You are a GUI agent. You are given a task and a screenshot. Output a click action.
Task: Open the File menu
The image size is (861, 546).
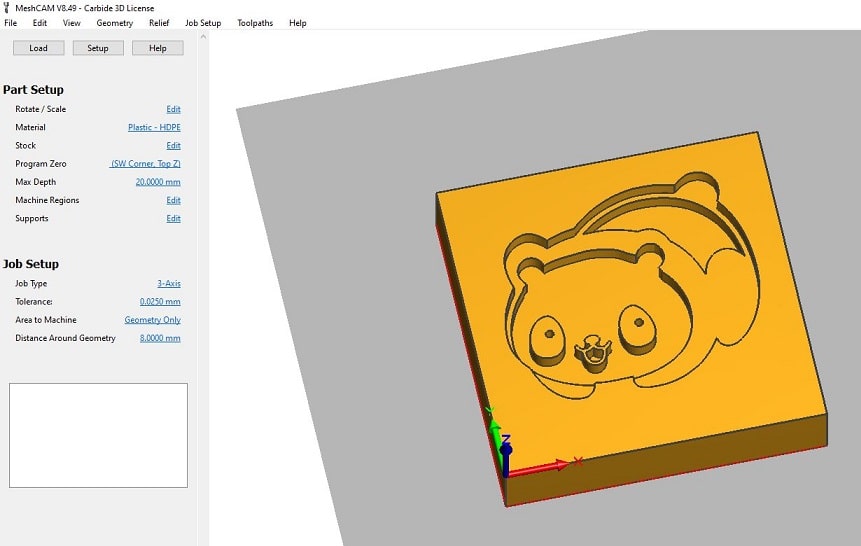coord(10,23)
